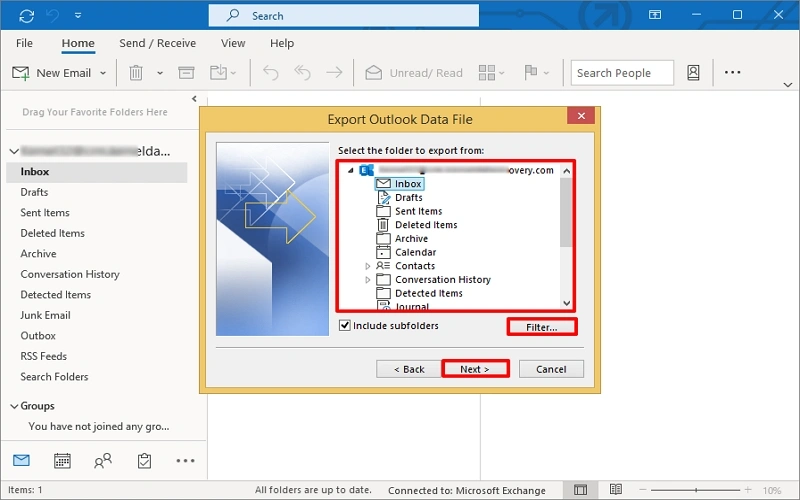This screenshot has height=500, width=800.
Task: Click the Forward arrow icon
Action: tap(334, 73)
